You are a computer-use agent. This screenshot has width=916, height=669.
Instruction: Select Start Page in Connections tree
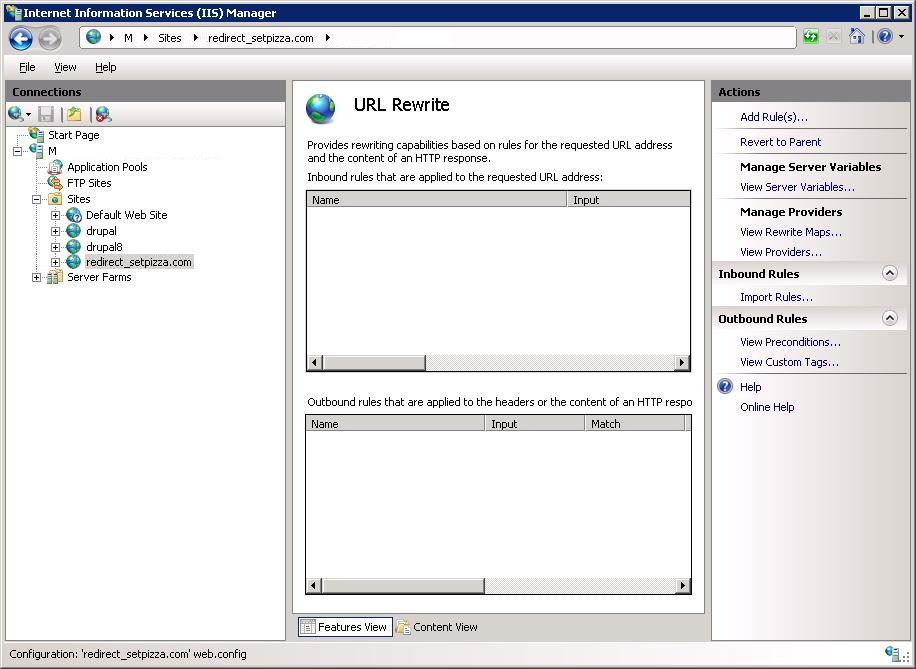[74, 135]
